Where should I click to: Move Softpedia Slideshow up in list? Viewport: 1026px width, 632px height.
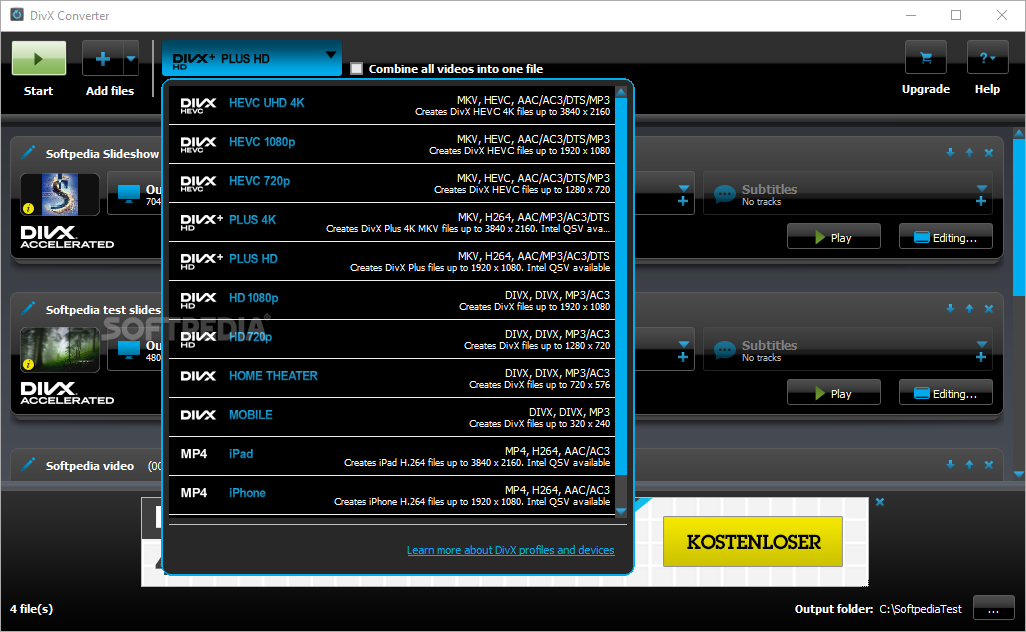970,152
